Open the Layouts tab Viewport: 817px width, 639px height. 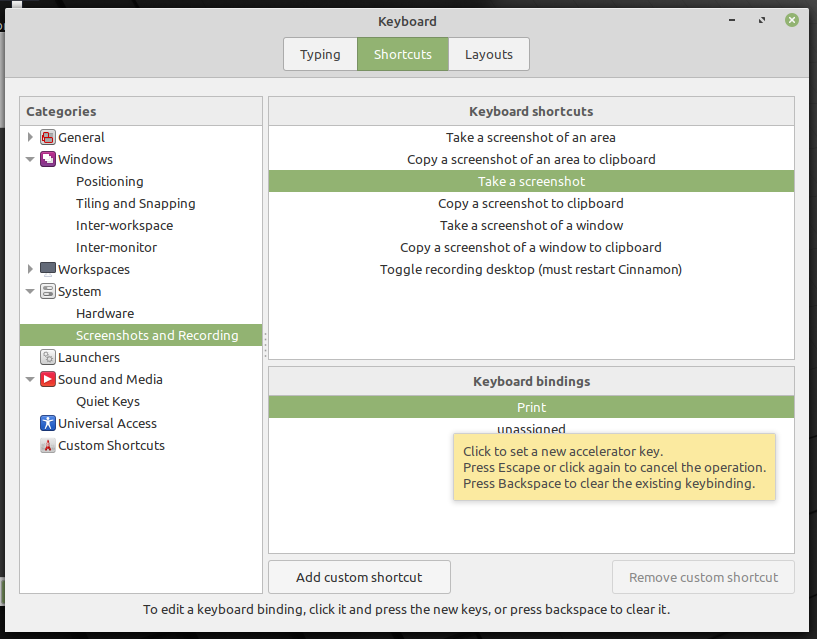[x=488, y=55]
